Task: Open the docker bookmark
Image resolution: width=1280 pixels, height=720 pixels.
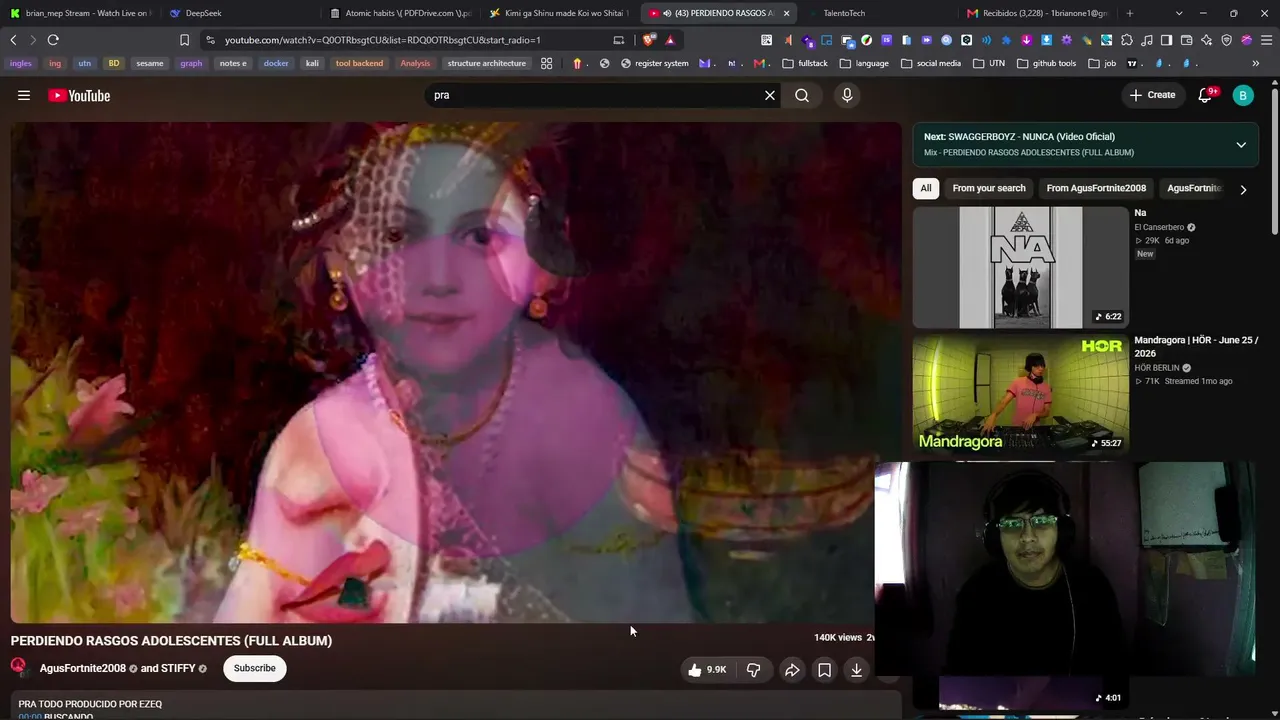Action: click(x=276, y=63)
